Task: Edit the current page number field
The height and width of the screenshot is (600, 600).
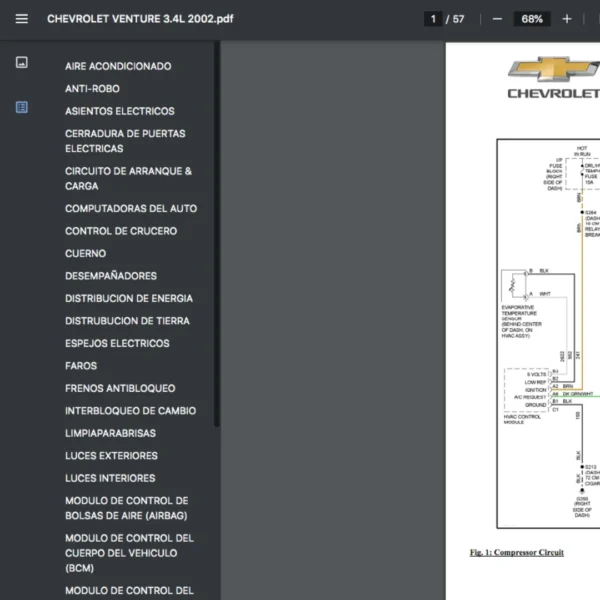Action: (x=433, y=19)
